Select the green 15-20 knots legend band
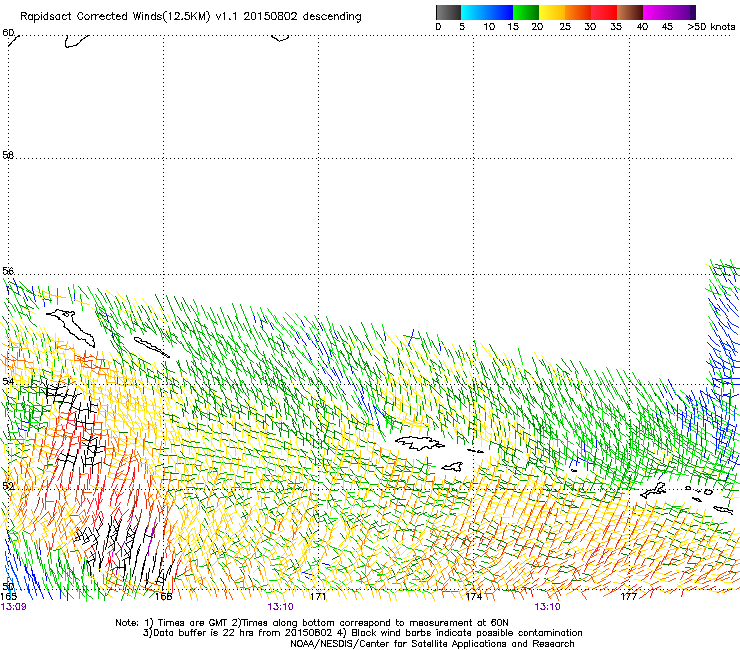The width and height of the screenshot is (740, 650). click(x=526, y=12)
